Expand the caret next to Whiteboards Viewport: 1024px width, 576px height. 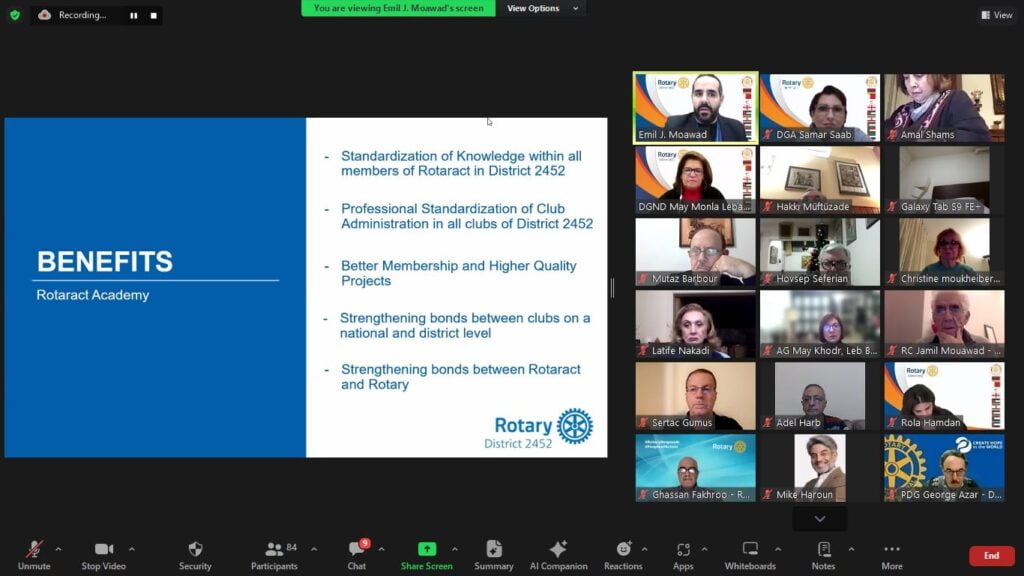point(778,549)
